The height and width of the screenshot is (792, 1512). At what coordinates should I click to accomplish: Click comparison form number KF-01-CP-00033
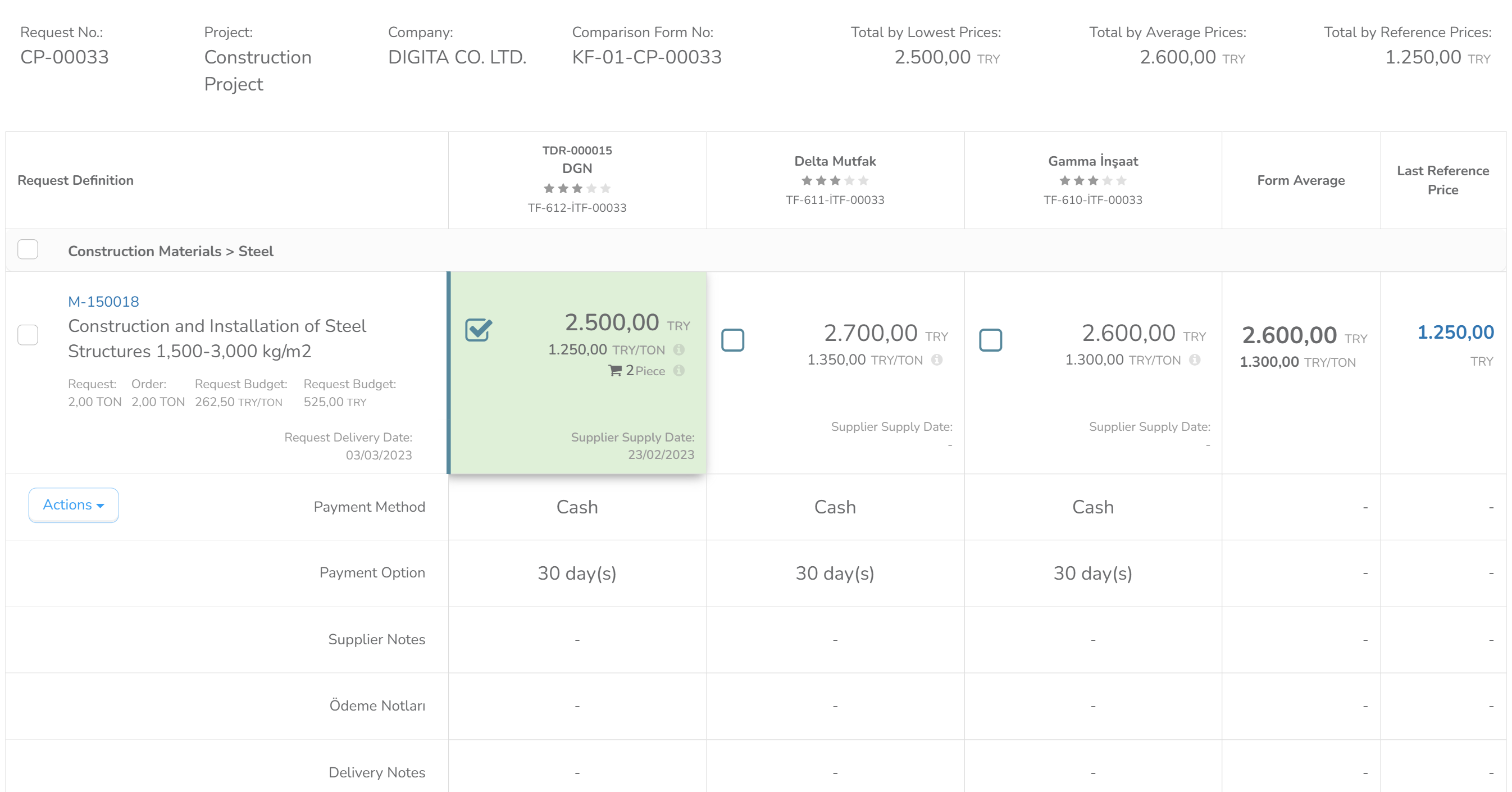(647, 57)
